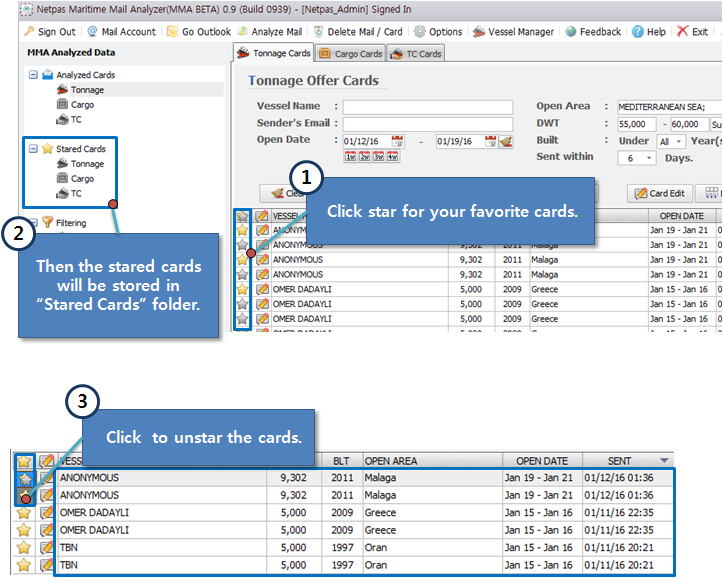The height and width of the screenshot is (578, 723).
Task: Run Analyze Mail from the toolbar
Action: click(x=270, y=32)
